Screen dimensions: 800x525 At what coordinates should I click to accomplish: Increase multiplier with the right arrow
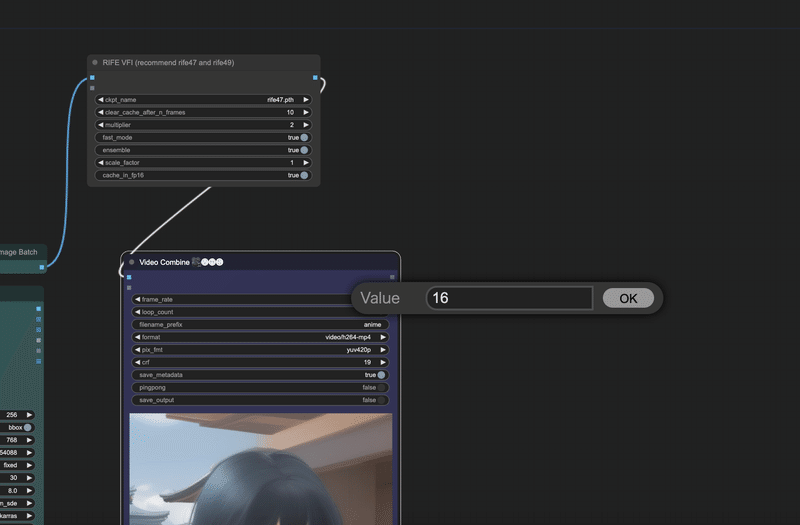point(306,124)
